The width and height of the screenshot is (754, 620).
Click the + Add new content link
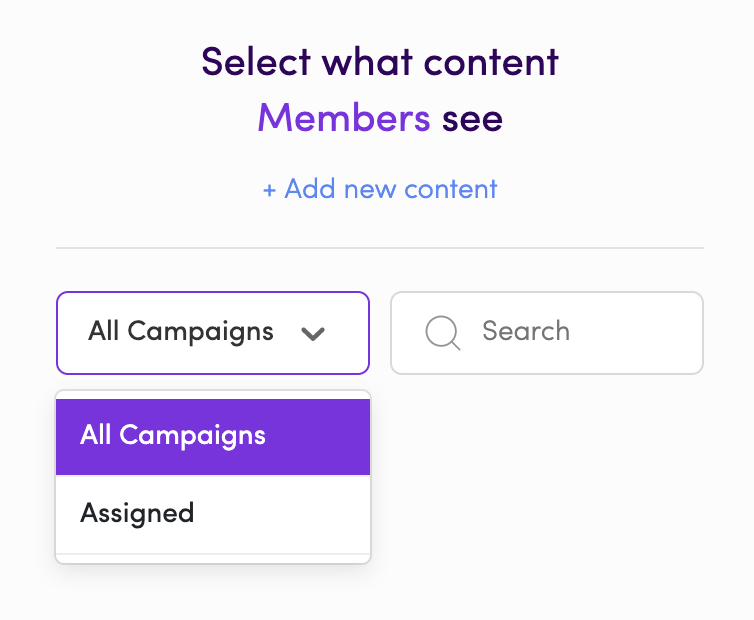point(380,189)
